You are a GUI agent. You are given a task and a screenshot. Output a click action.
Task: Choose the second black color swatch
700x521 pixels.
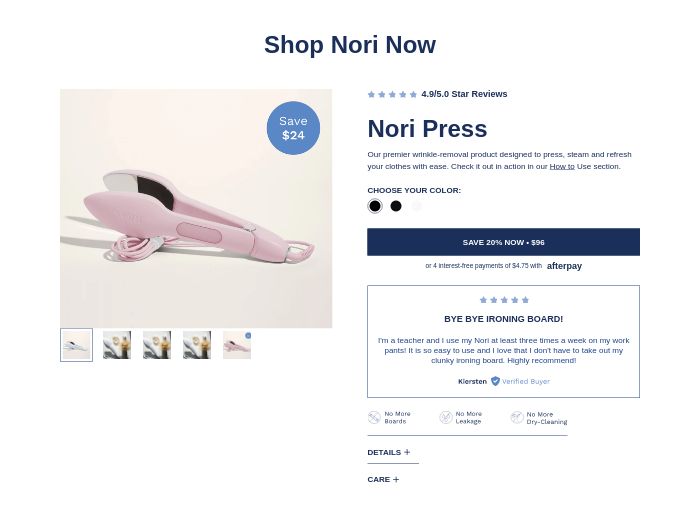coord(396,206)
